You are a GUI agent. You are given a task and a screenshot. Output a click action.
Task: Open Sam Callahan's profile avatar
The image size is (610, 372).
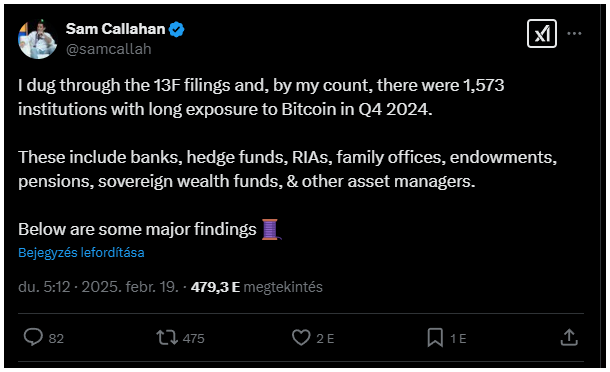(x=37, y=39)
